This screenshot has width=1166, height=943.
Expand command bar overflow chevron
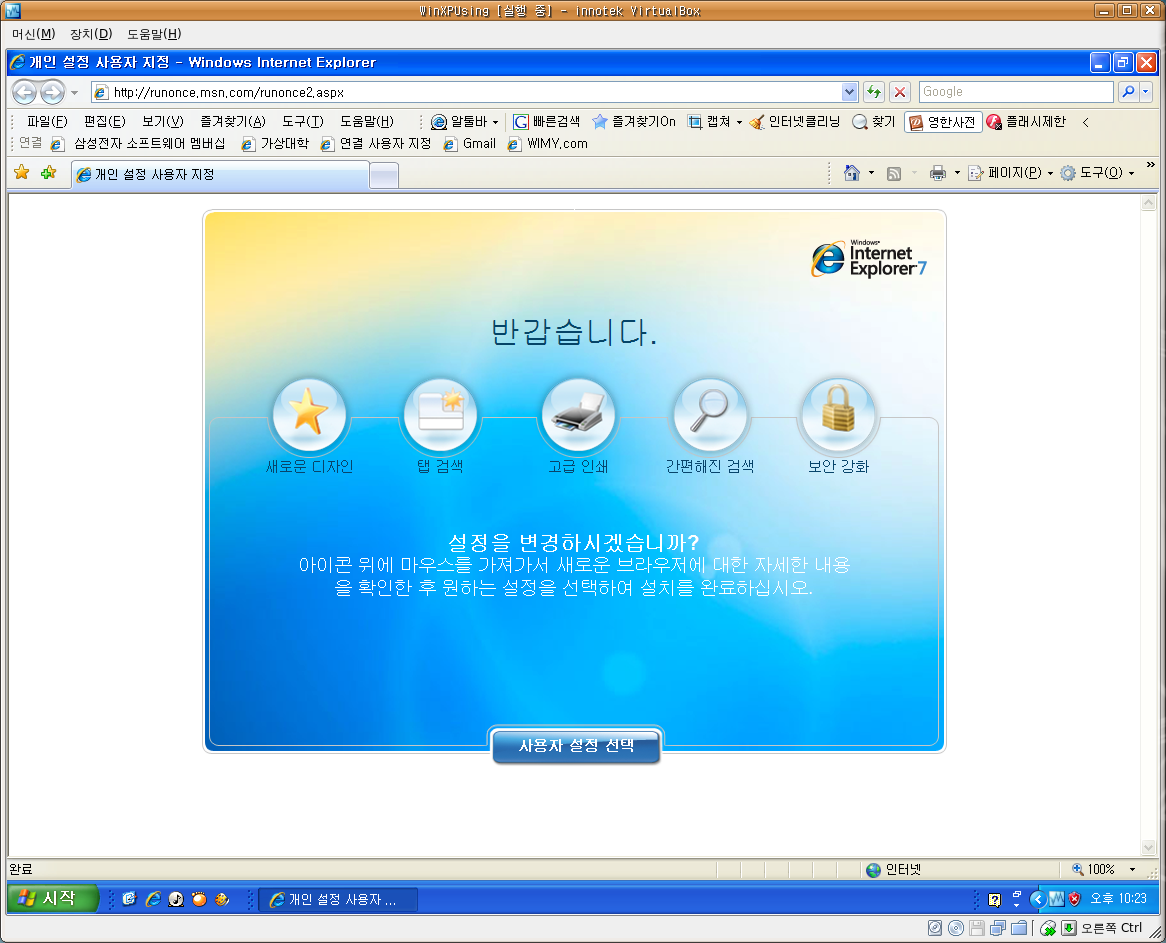1150,164
